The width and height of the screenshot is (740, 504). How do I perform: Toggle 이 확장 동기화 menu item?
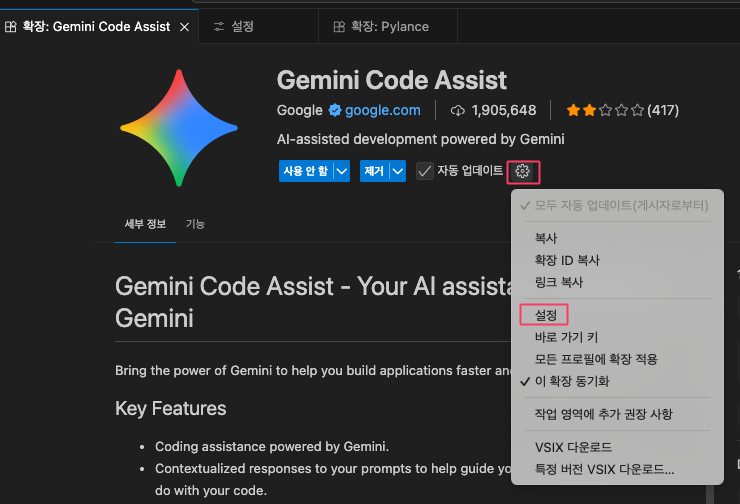[617, 381]
